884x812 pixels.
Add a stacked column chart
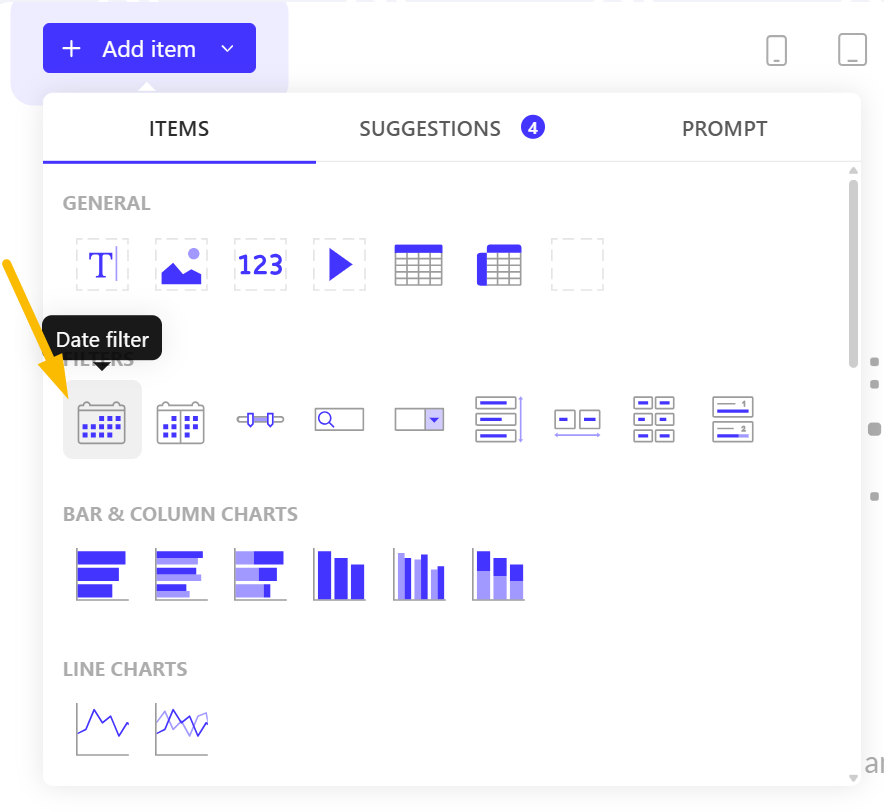click(498, 575)
